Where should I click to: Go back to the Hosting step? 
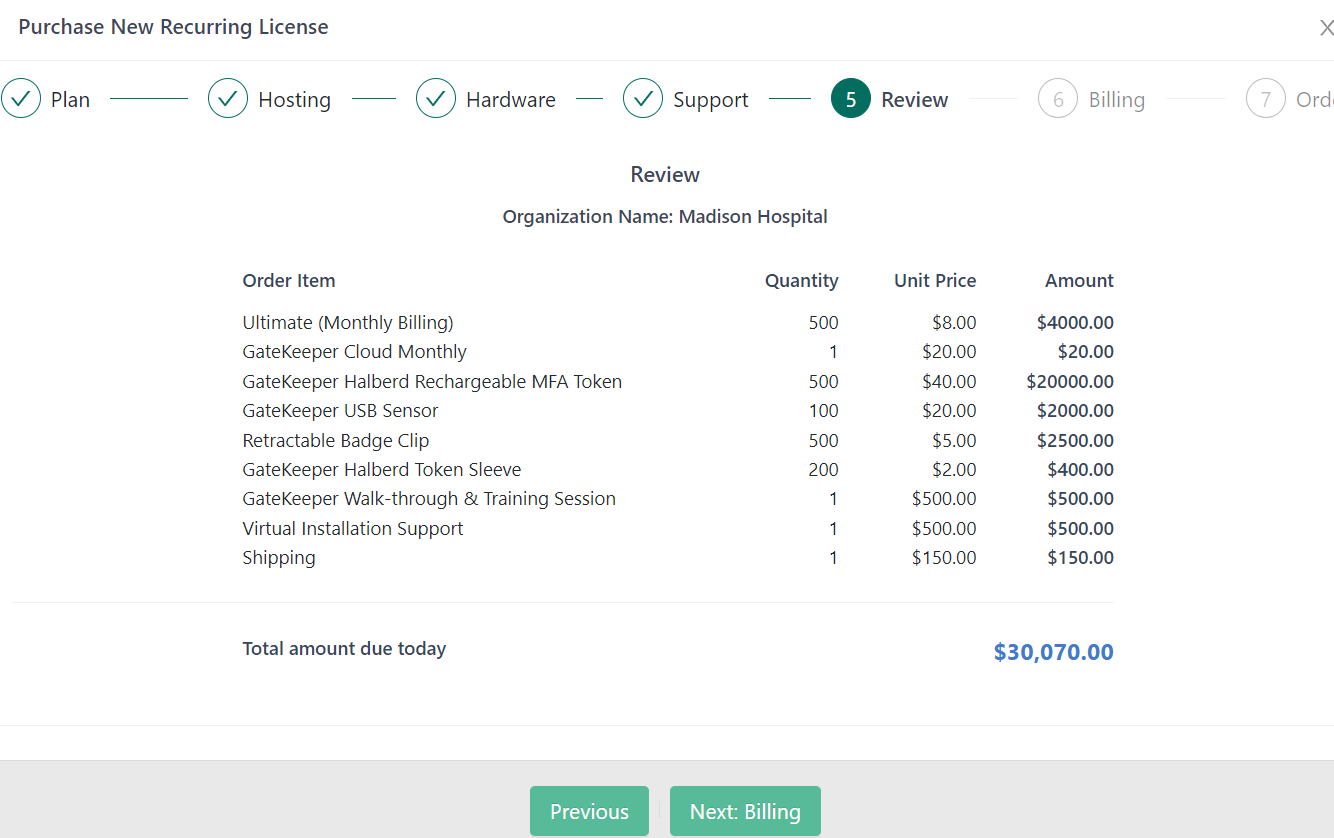tap(269, 99)
